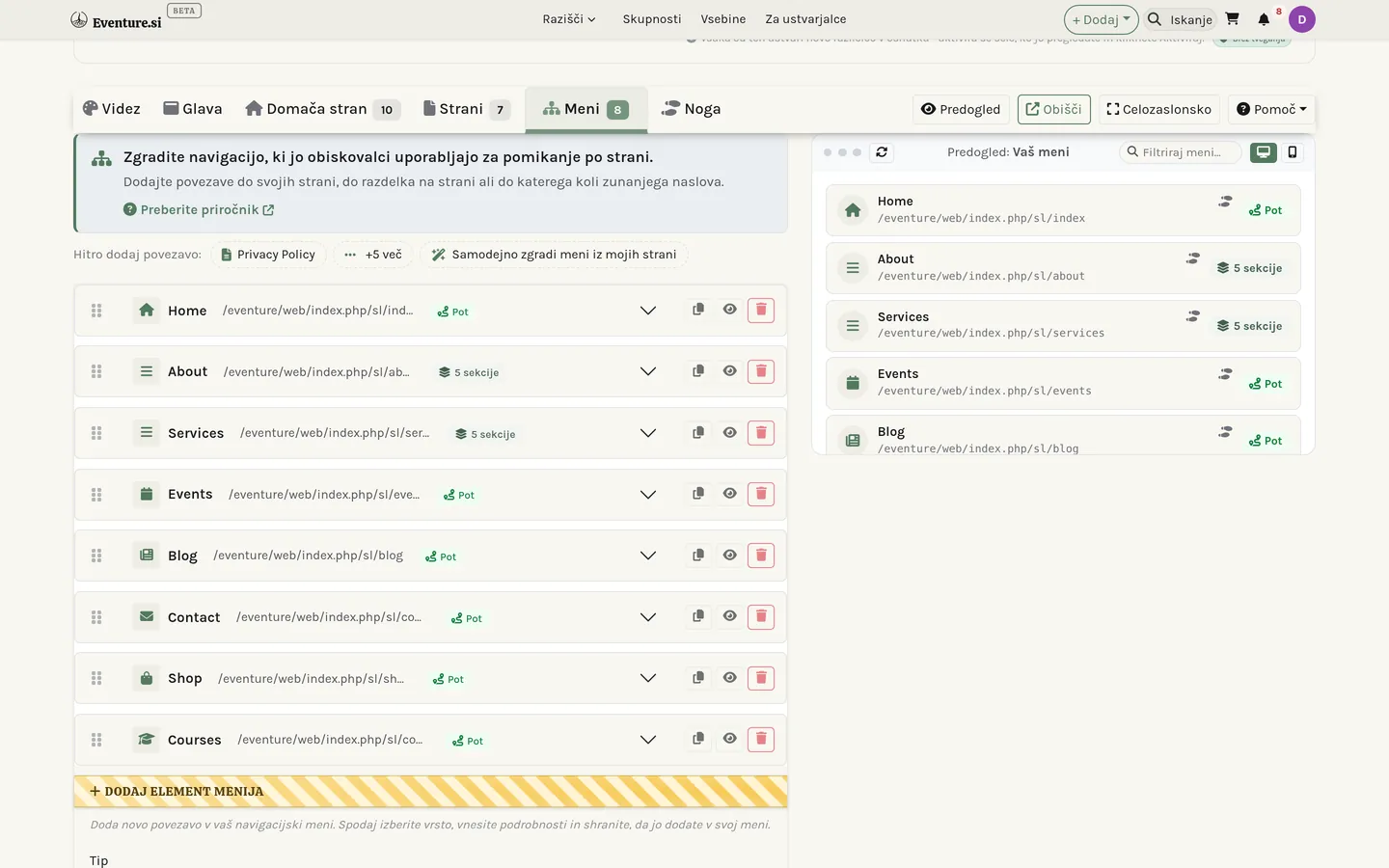The width and height of the screenshot is (1389, 868).
Task: Grab the drag handle of Home row
Action: coord(96,311)
